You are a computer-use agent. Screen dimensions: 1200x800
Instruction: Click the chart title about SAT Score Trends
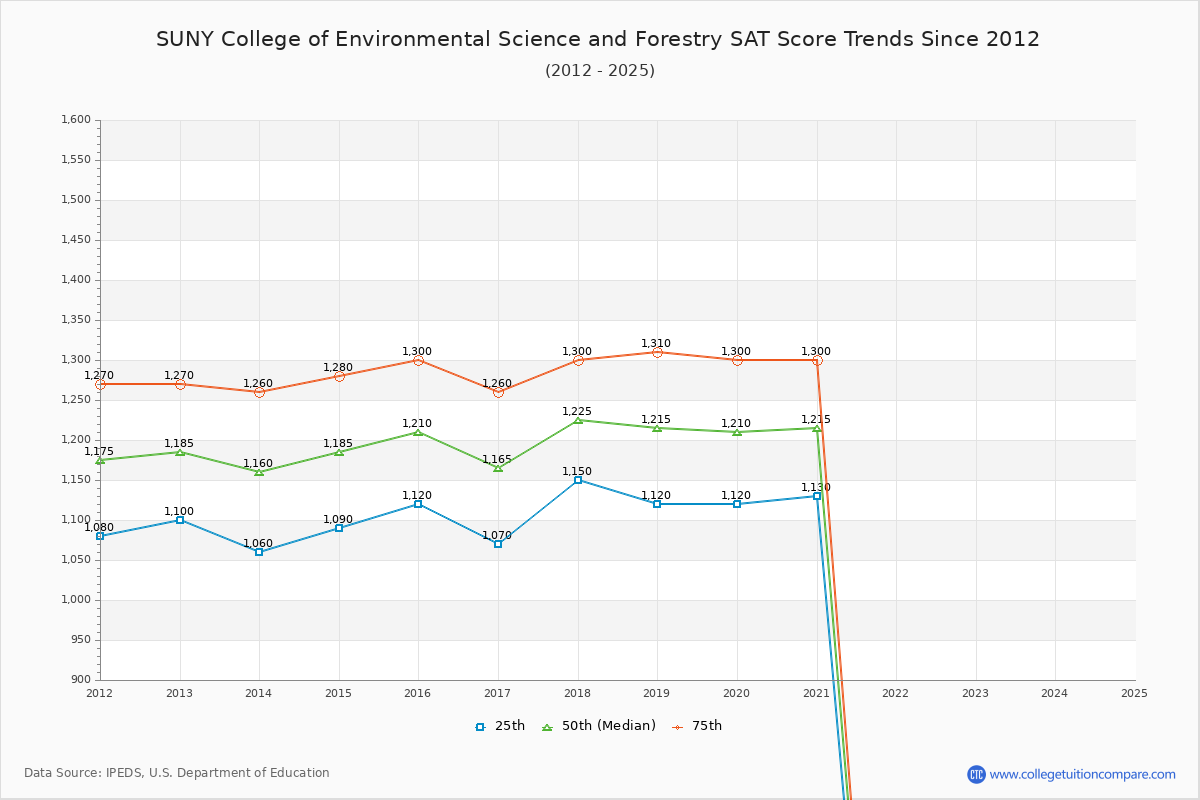pyautogui.click(x=598, y=39)
